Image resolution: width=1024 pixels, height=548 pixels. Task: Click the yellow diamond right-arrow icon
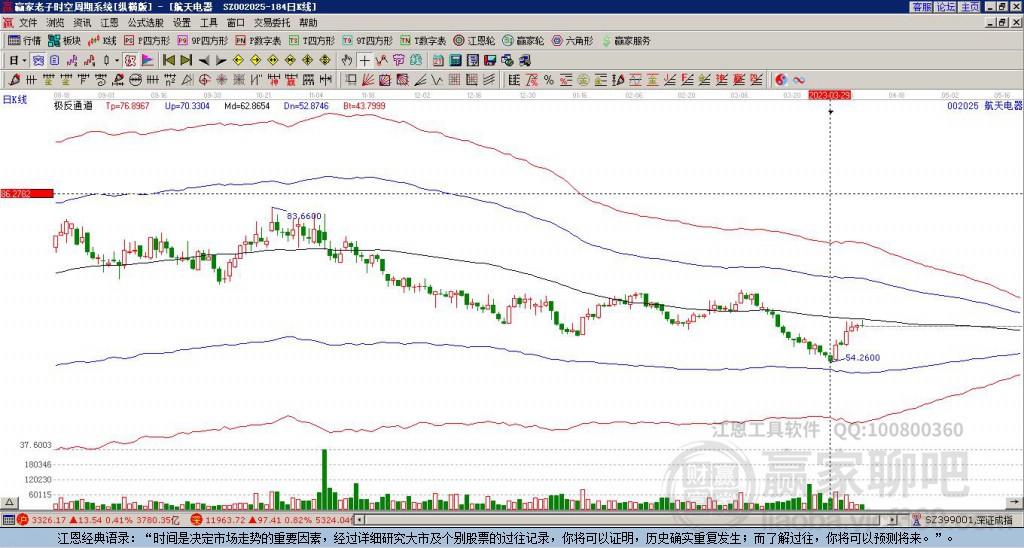point(255,60)
